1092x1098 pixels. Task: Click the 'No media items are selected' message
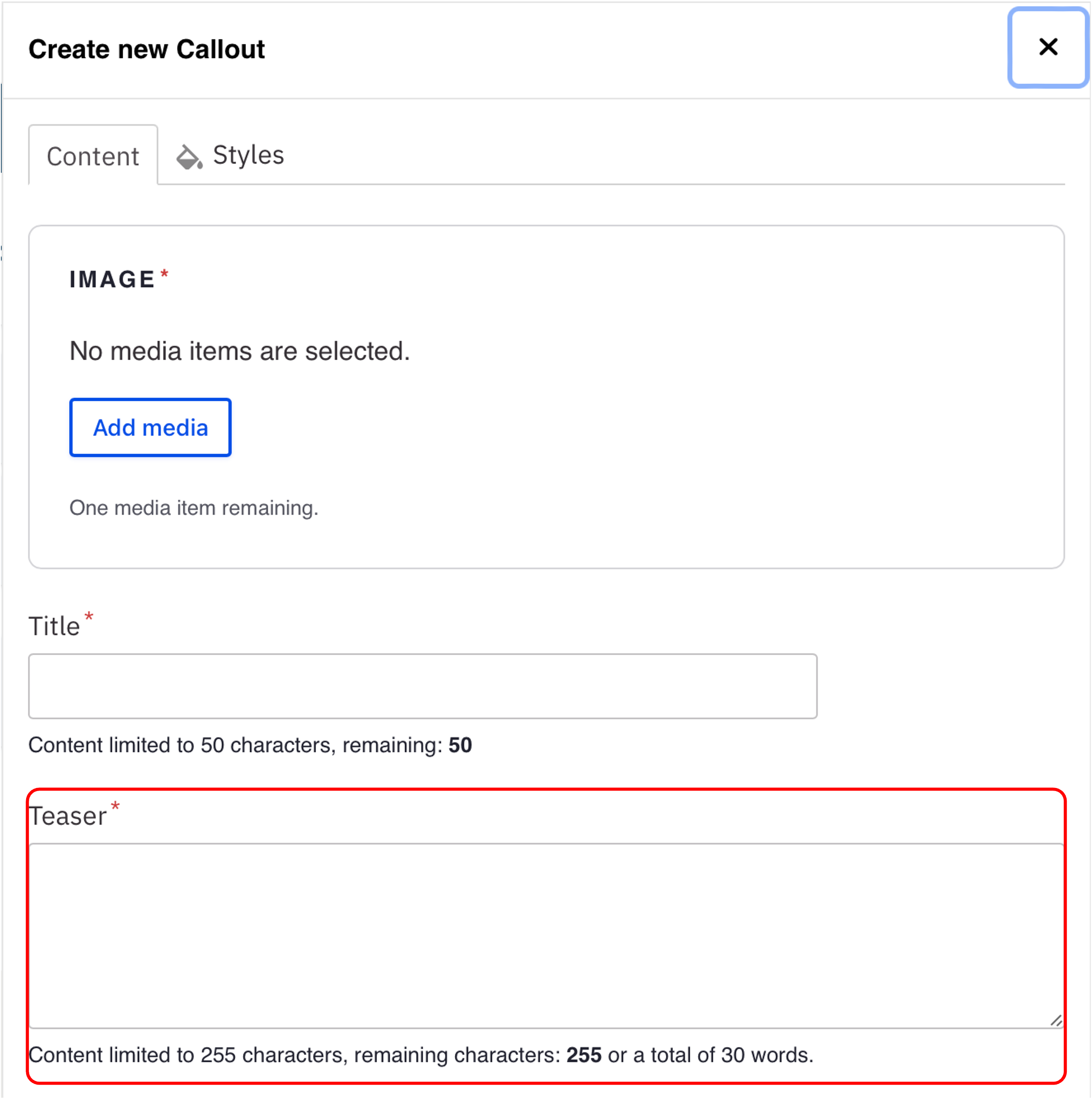(239, 351)
